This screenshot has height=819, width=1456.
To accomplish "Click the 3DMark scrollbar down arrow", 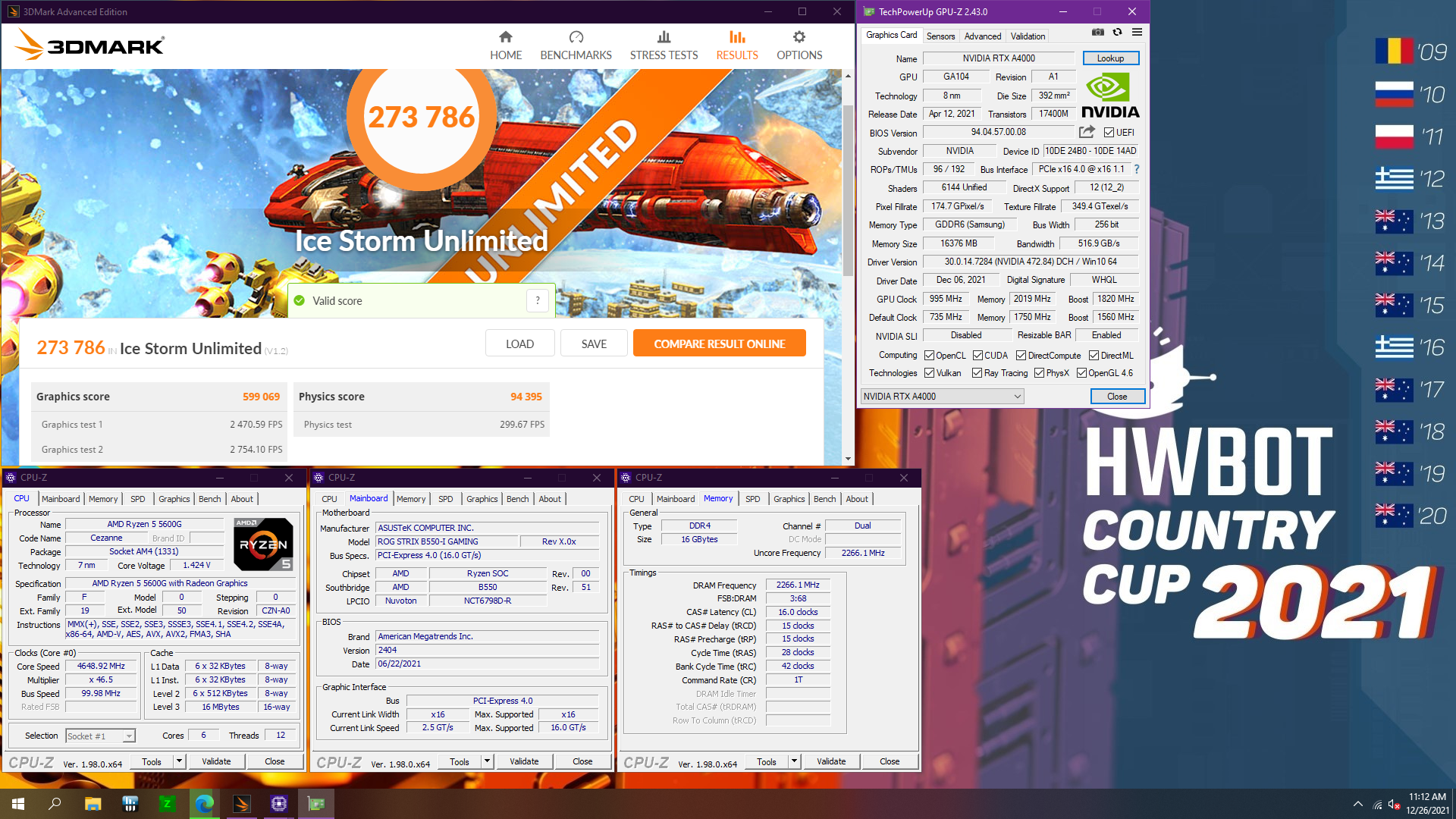I will point(848,459).
